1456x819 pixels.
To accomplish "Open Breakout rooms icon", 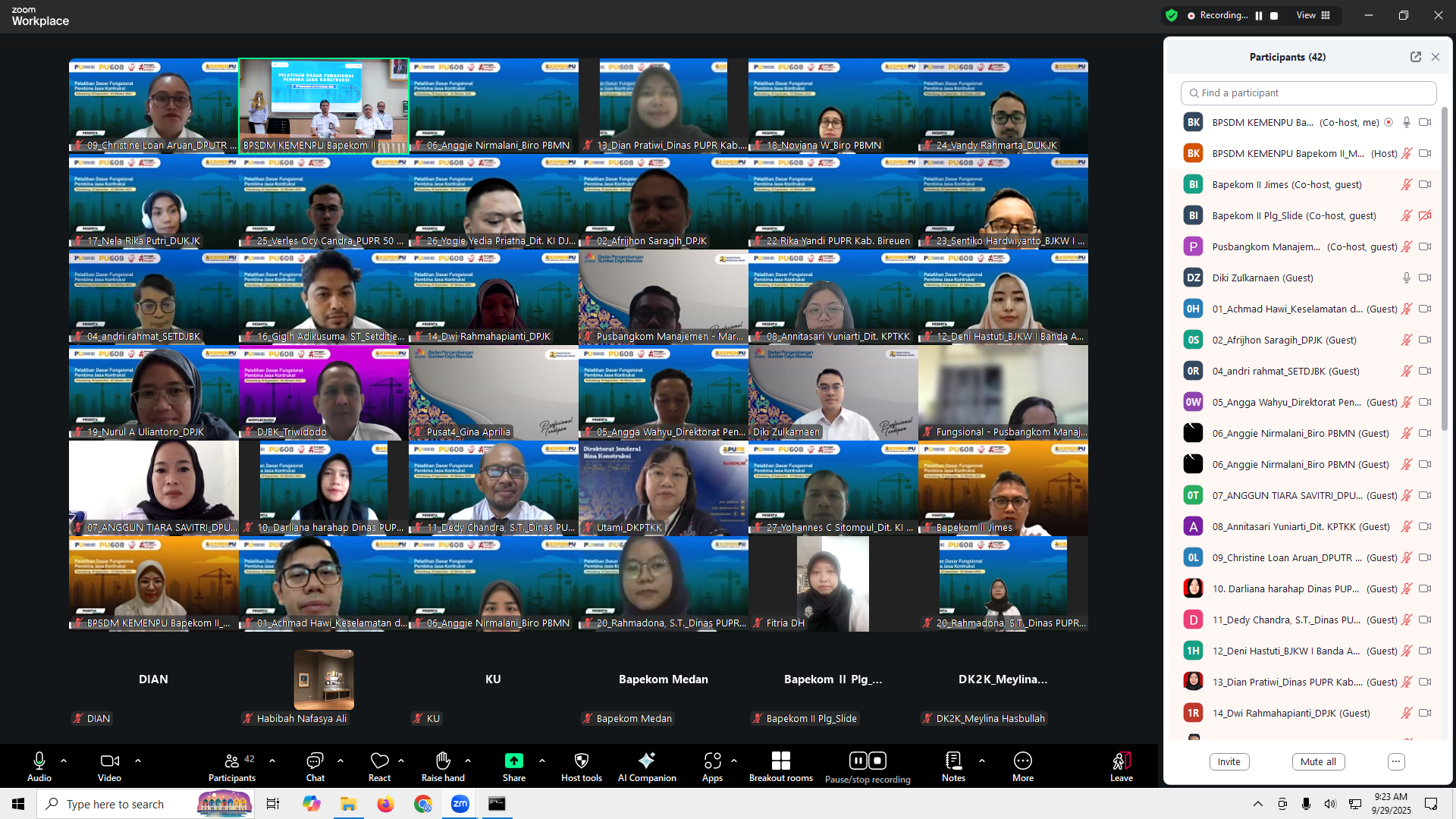I will click(780, 761).
